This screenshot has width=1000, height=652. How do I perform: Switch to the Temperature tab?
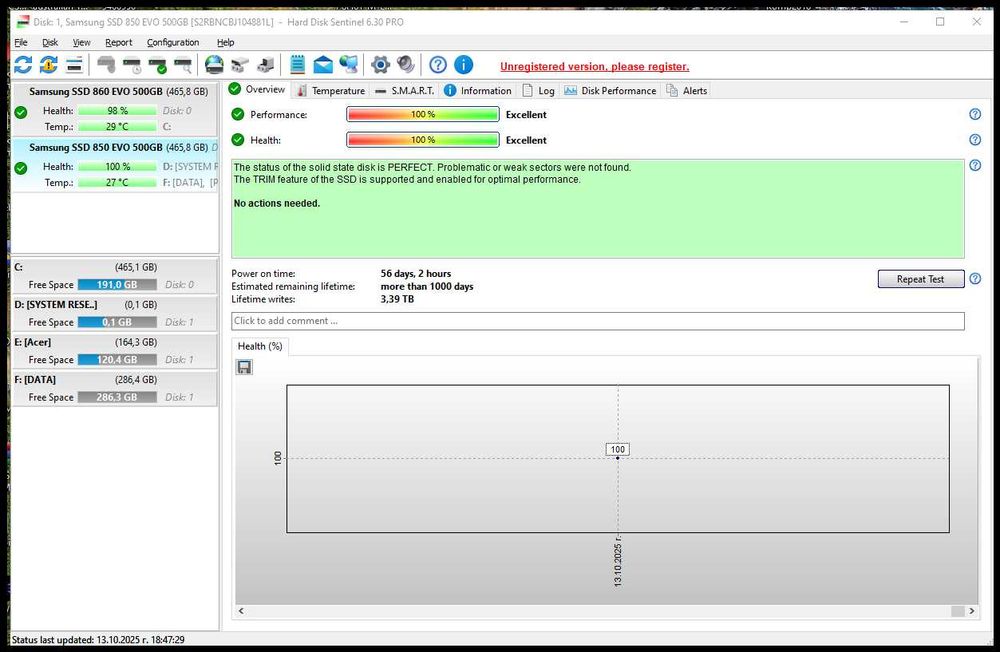331,91
